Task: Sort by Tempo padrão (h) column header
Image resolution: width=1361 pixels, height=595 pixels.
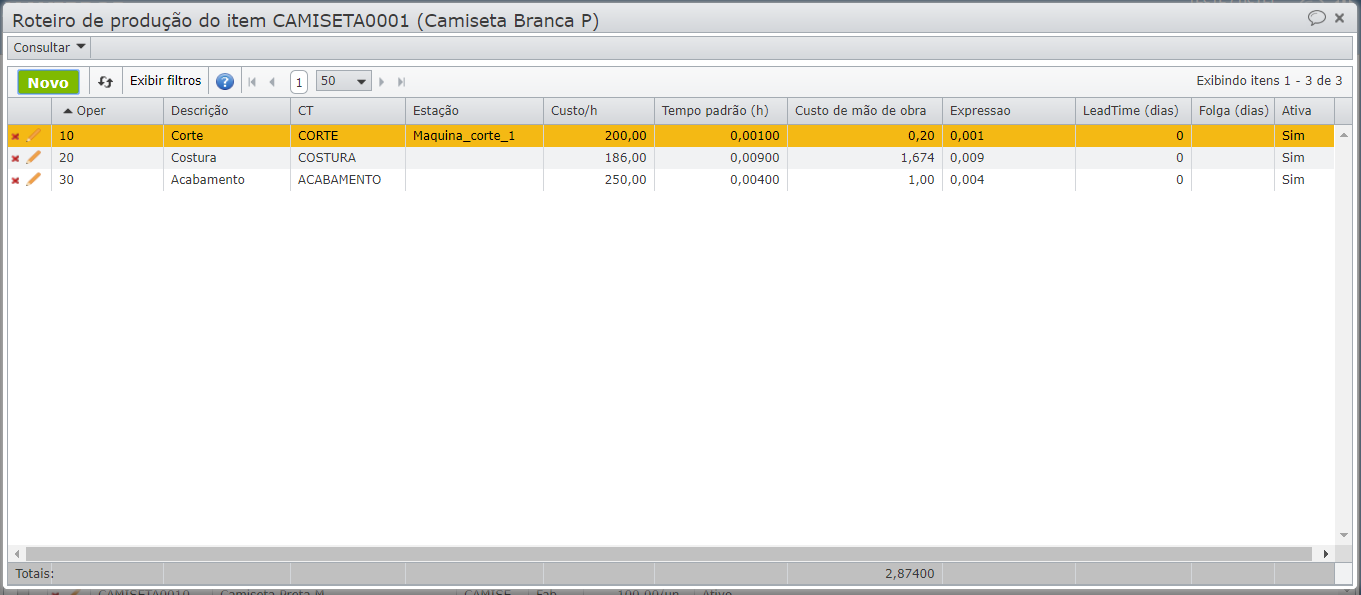Action: [x=721, y=111]
